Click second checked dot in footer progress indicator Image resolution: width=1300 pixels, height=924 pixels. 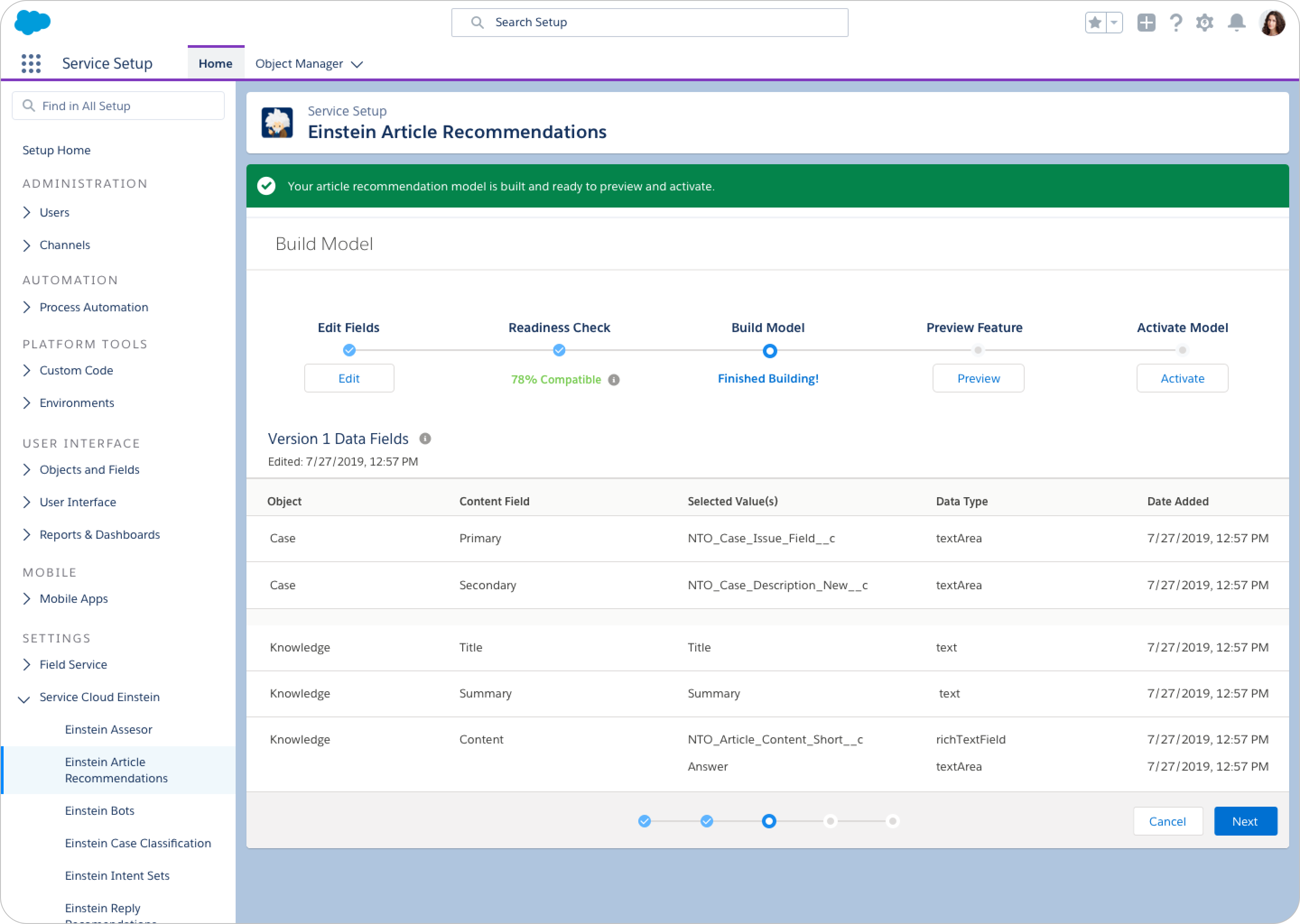(706, 821)
